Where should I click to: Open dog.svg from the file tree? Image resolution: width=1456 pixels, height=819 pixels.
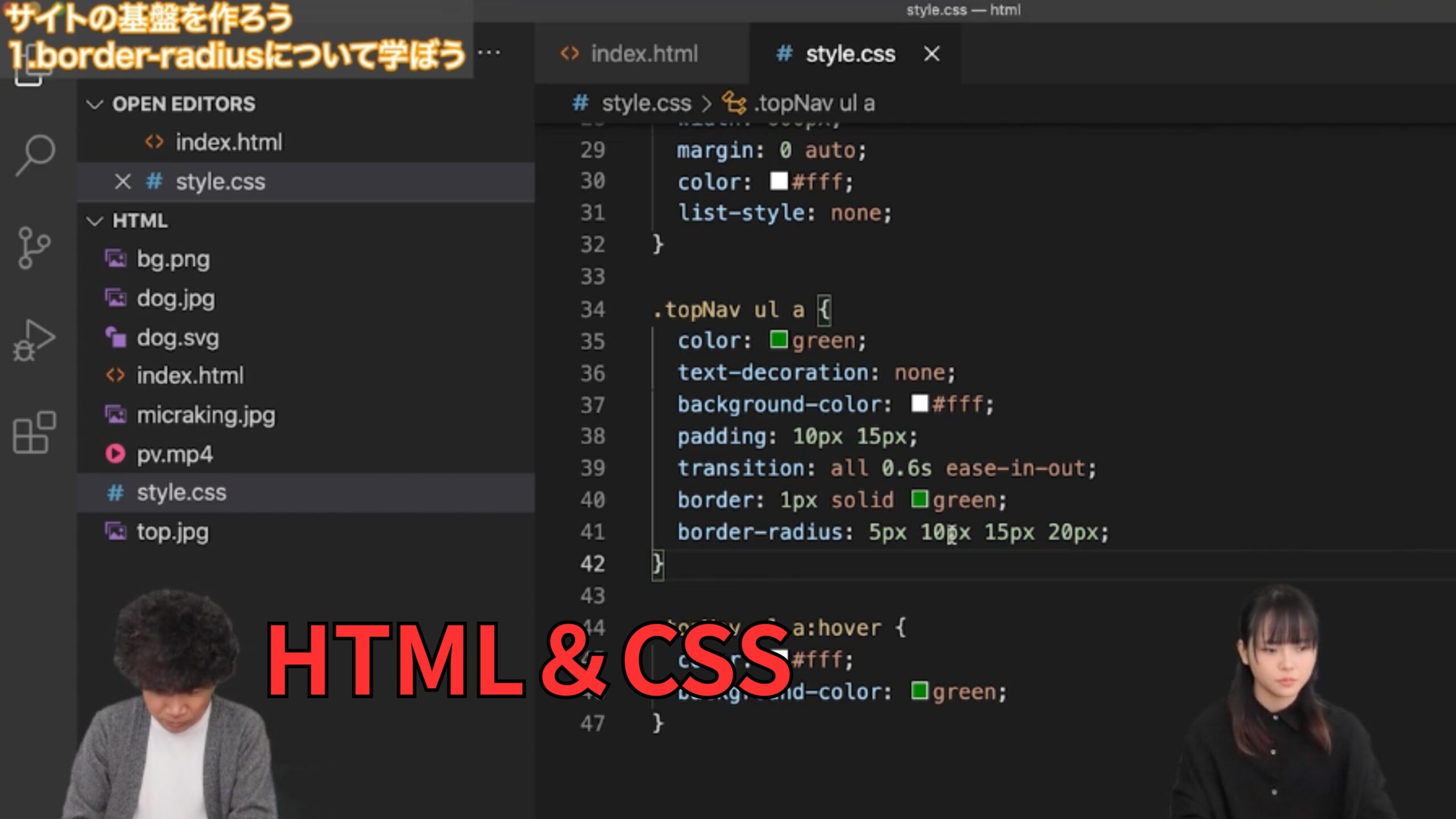click(x=177, y=338)
